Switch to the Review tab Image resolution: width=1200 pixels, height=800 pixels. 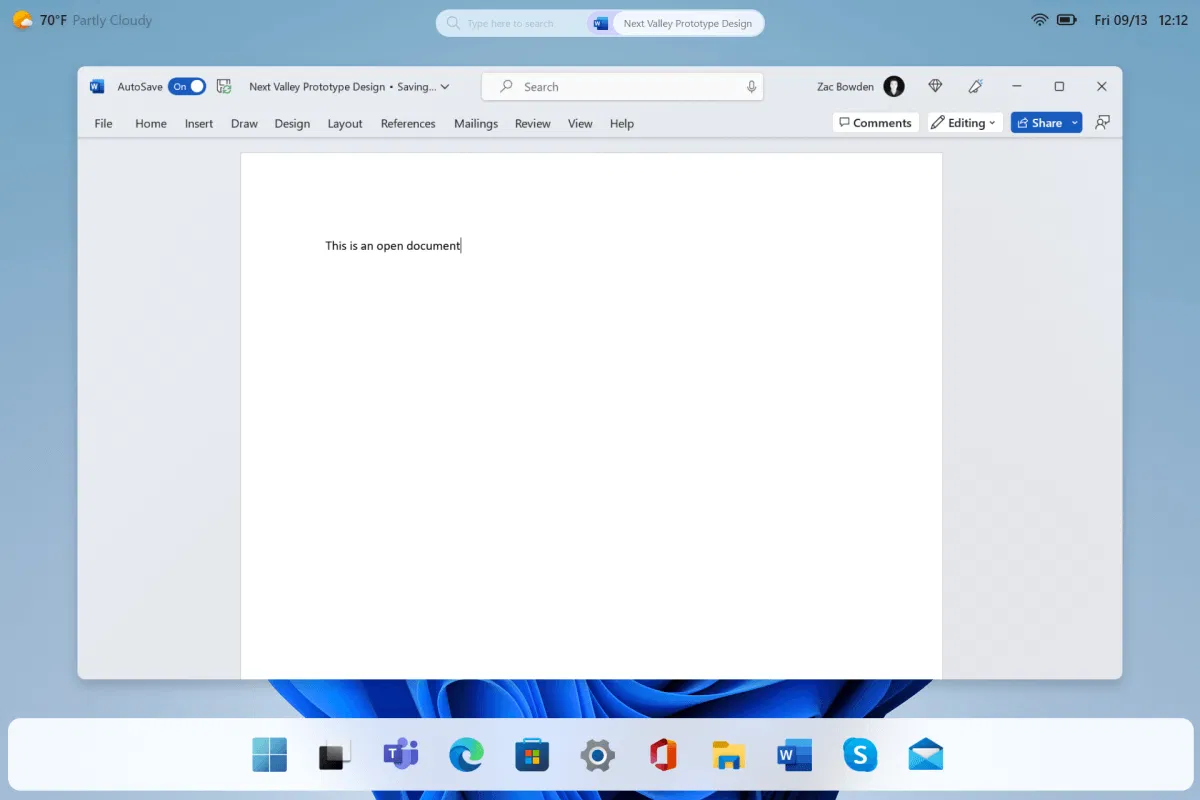point(533,123)
